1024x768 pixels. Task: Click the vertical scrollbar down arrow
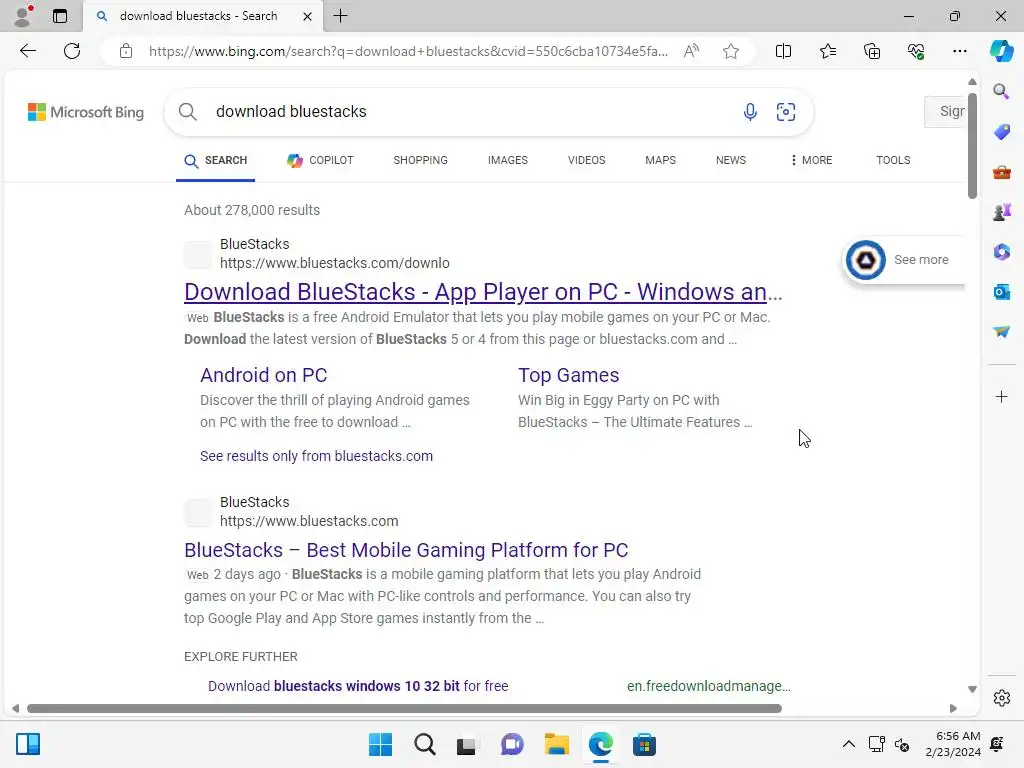pyautogui.click(x=972, y=689)
